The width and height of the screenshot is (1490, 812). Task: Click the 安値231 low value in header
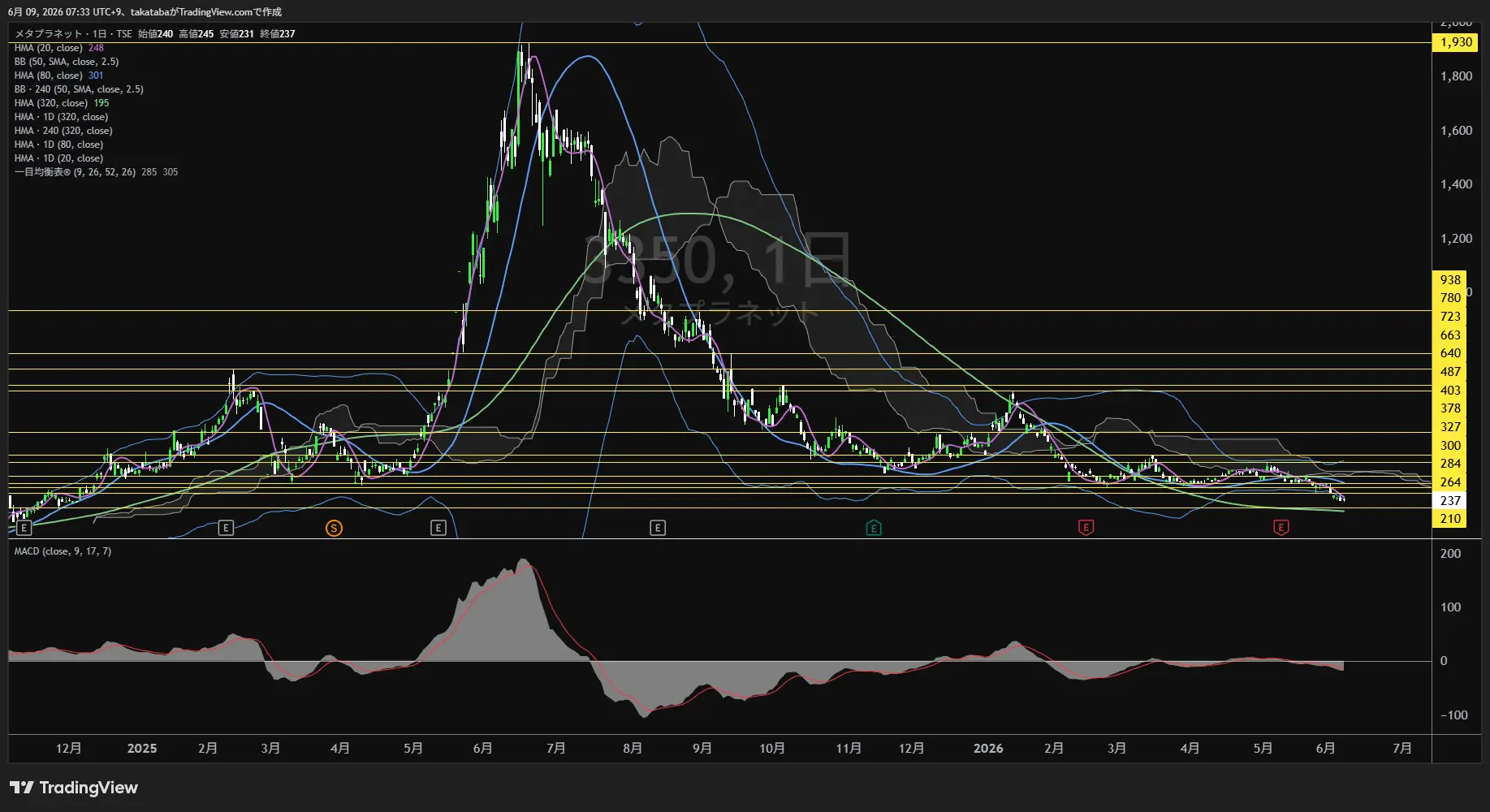click(237, 34)
